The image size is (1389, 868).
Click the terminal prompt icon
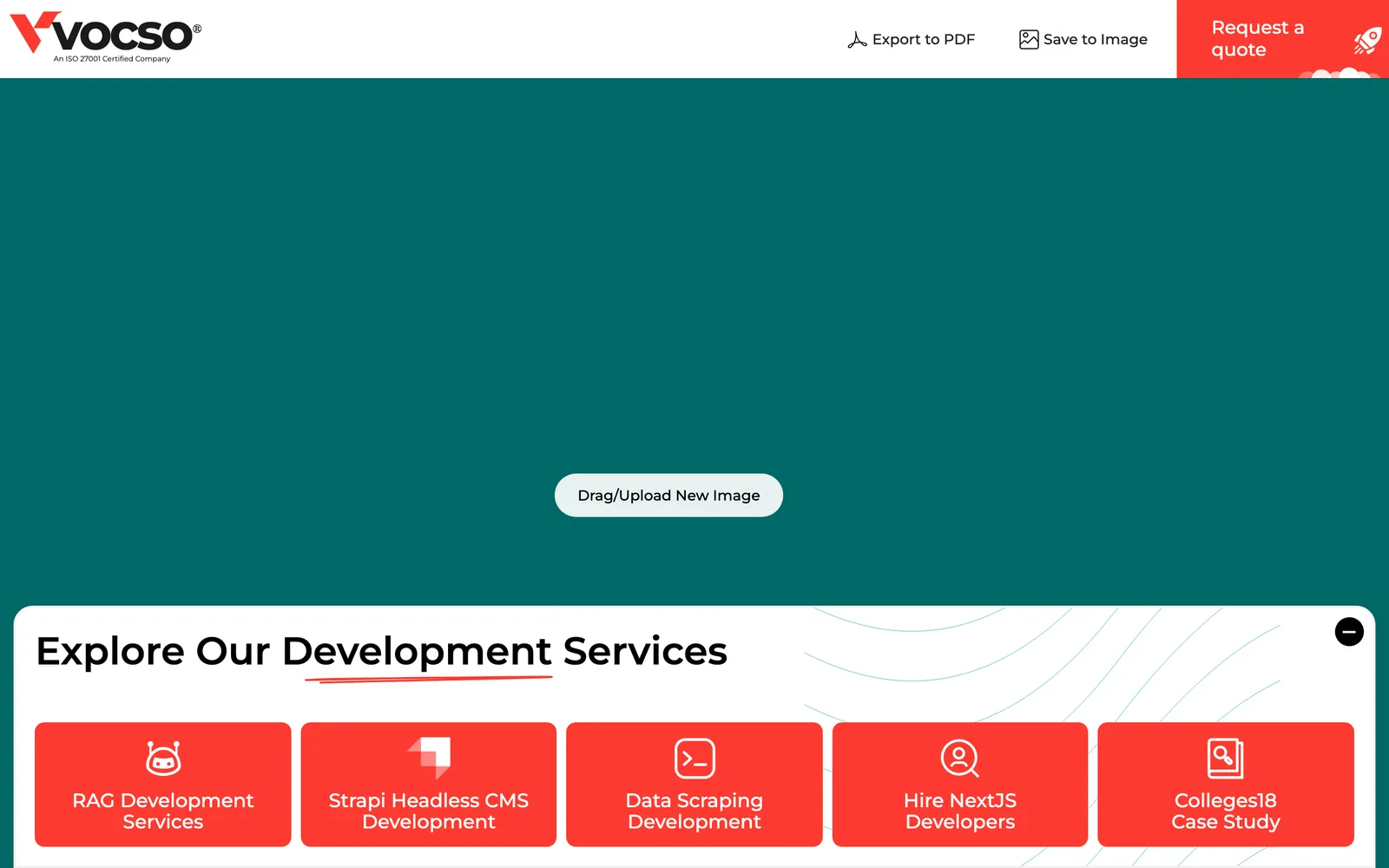click(x=694, y=759)
